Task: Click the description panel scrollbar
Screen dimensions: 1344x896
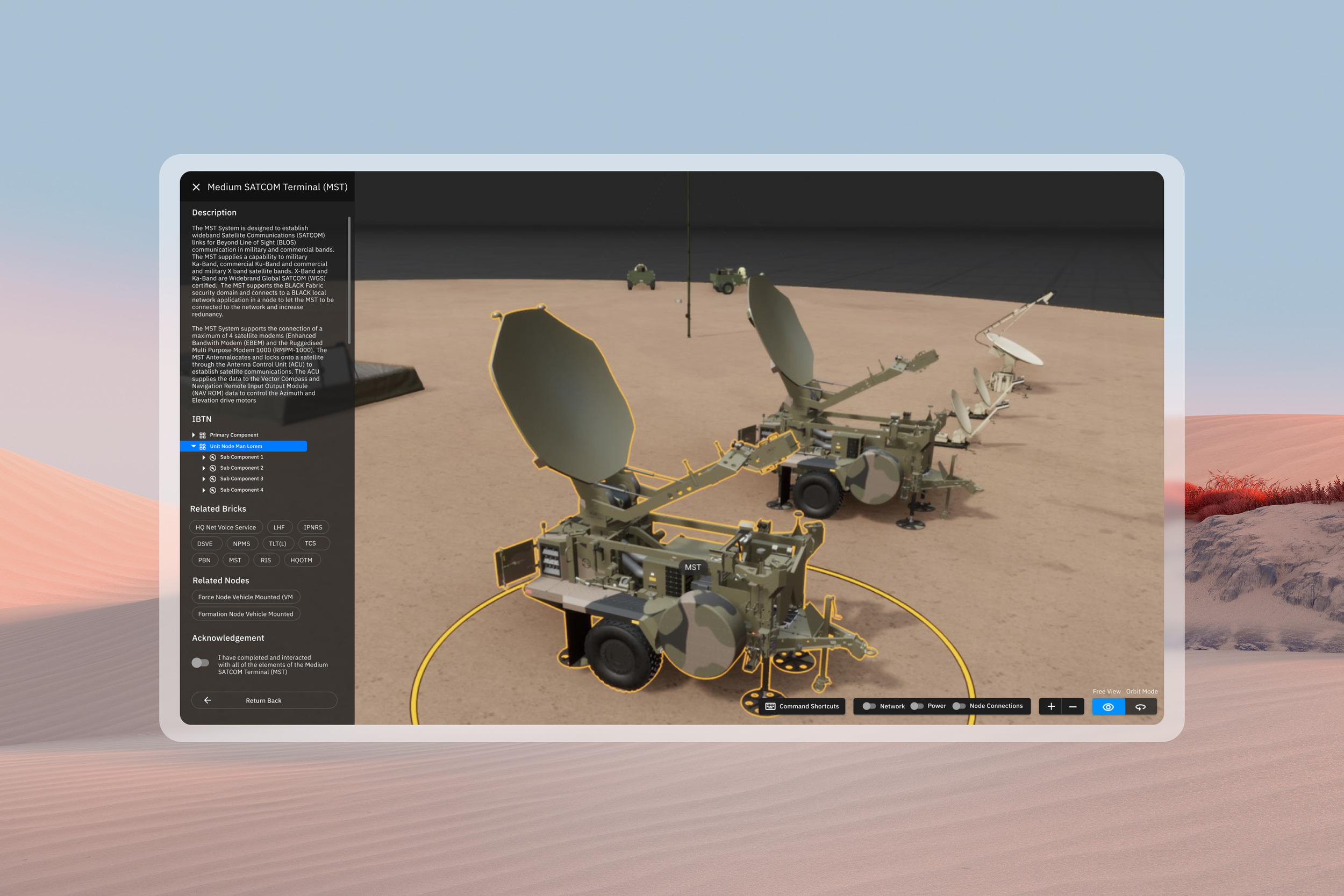Action: (x=349, y=280)
